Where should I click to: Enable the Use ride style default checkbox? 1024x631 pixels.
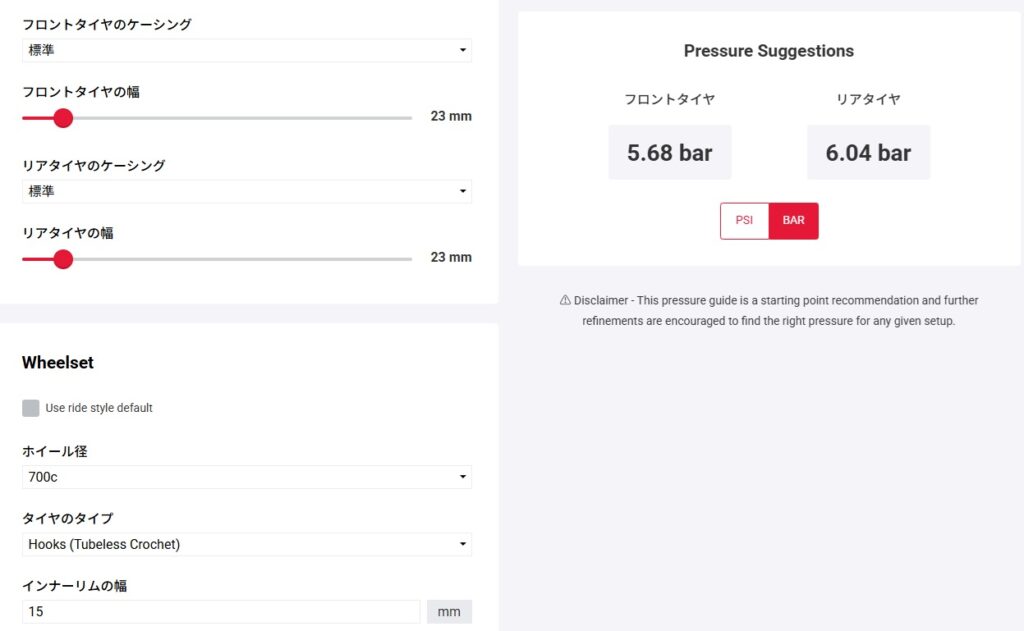(31, 408)
